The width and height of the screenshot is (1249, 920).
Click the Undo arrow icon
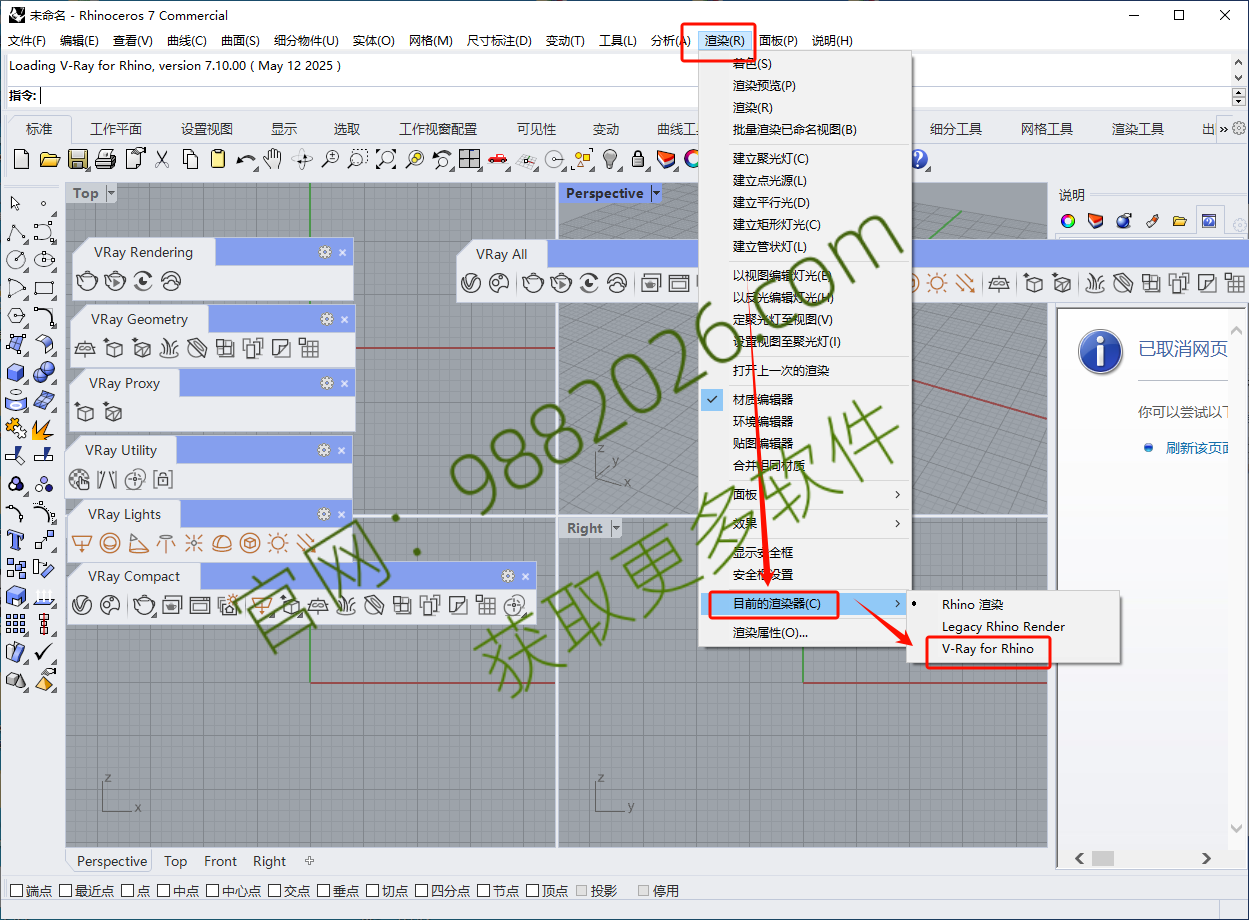pyautogui.click(x=246, y=159)
